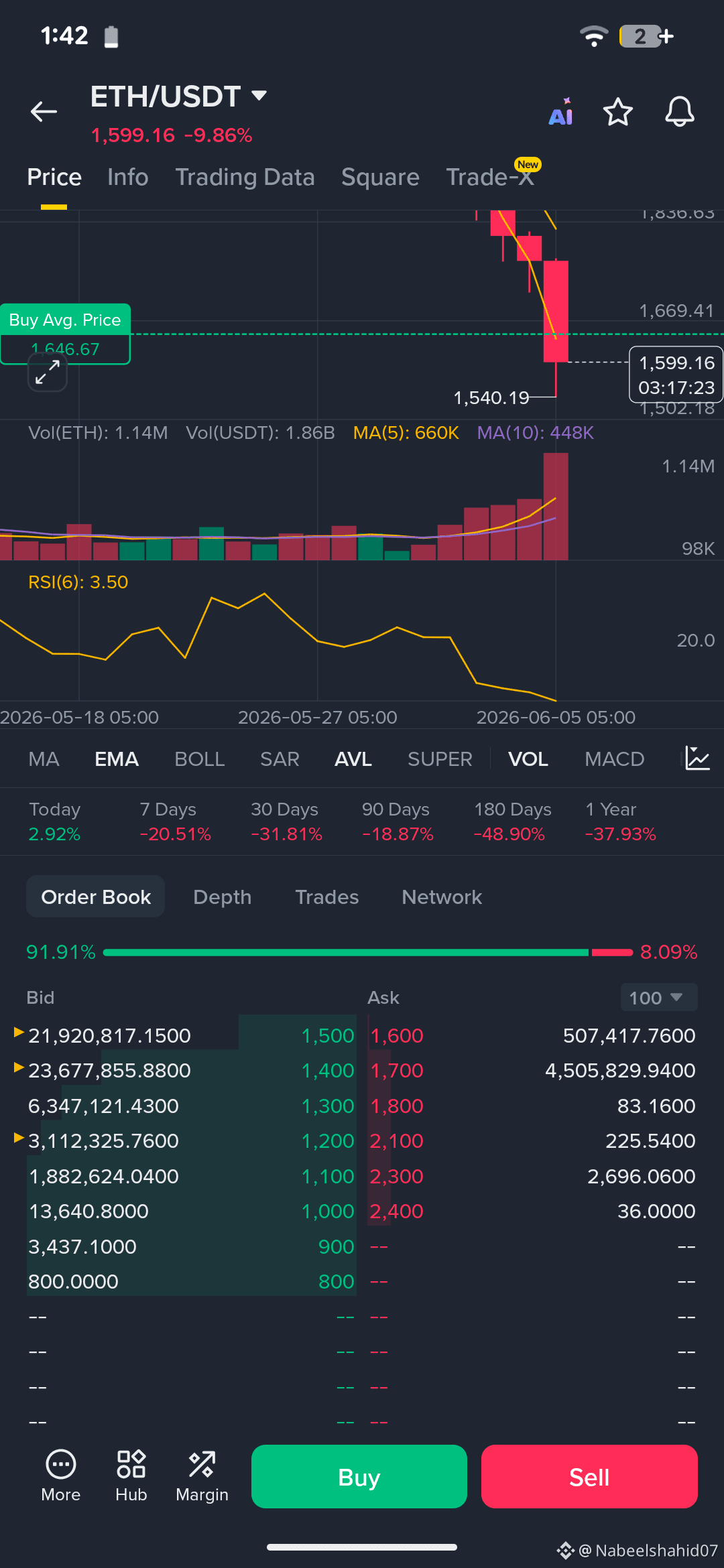Image resolution: width=724 pixels, height=1568 pixels.
Task: Tap the Buy Avg. Price label
Action: click(65, 320)
